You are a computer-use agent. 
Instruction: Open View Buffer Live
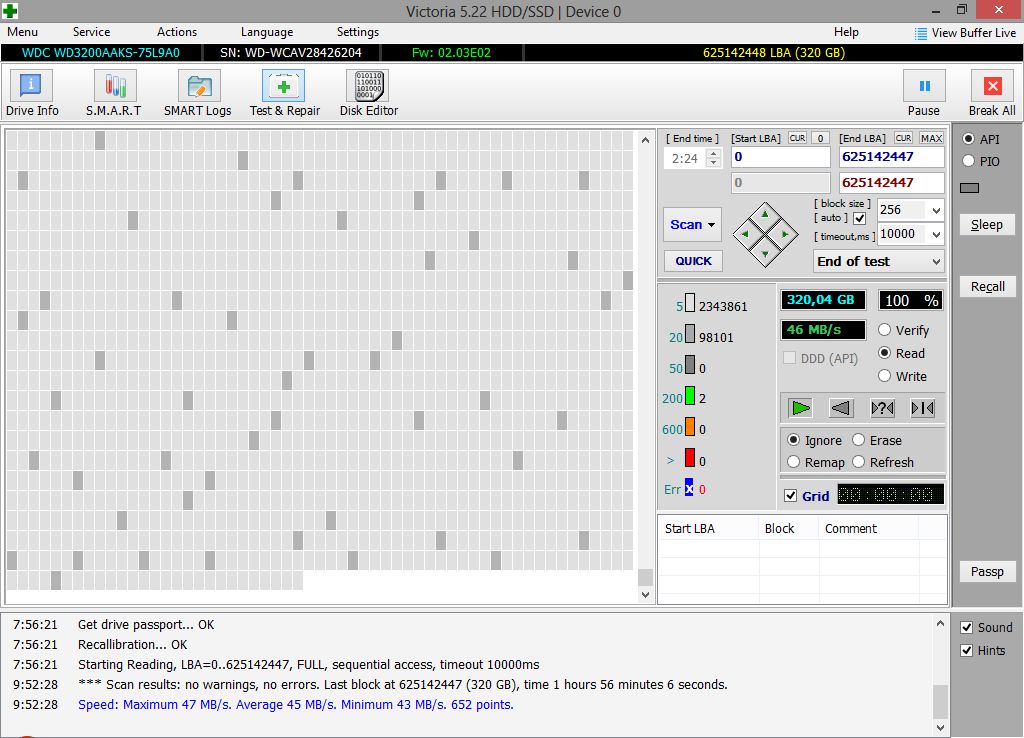[x=965, y=33]
